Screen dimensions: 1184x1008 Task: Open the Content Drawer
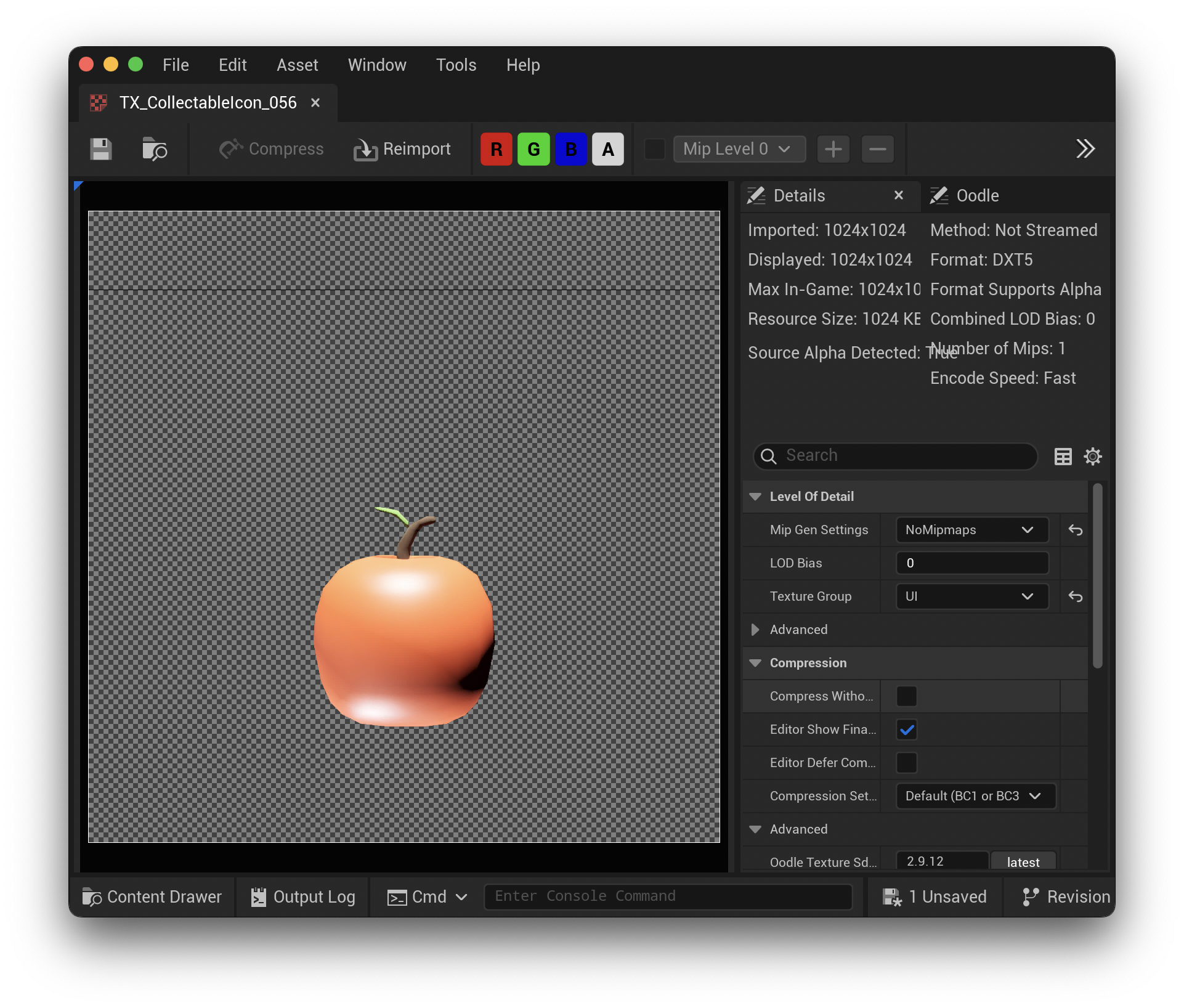[152, 896]
